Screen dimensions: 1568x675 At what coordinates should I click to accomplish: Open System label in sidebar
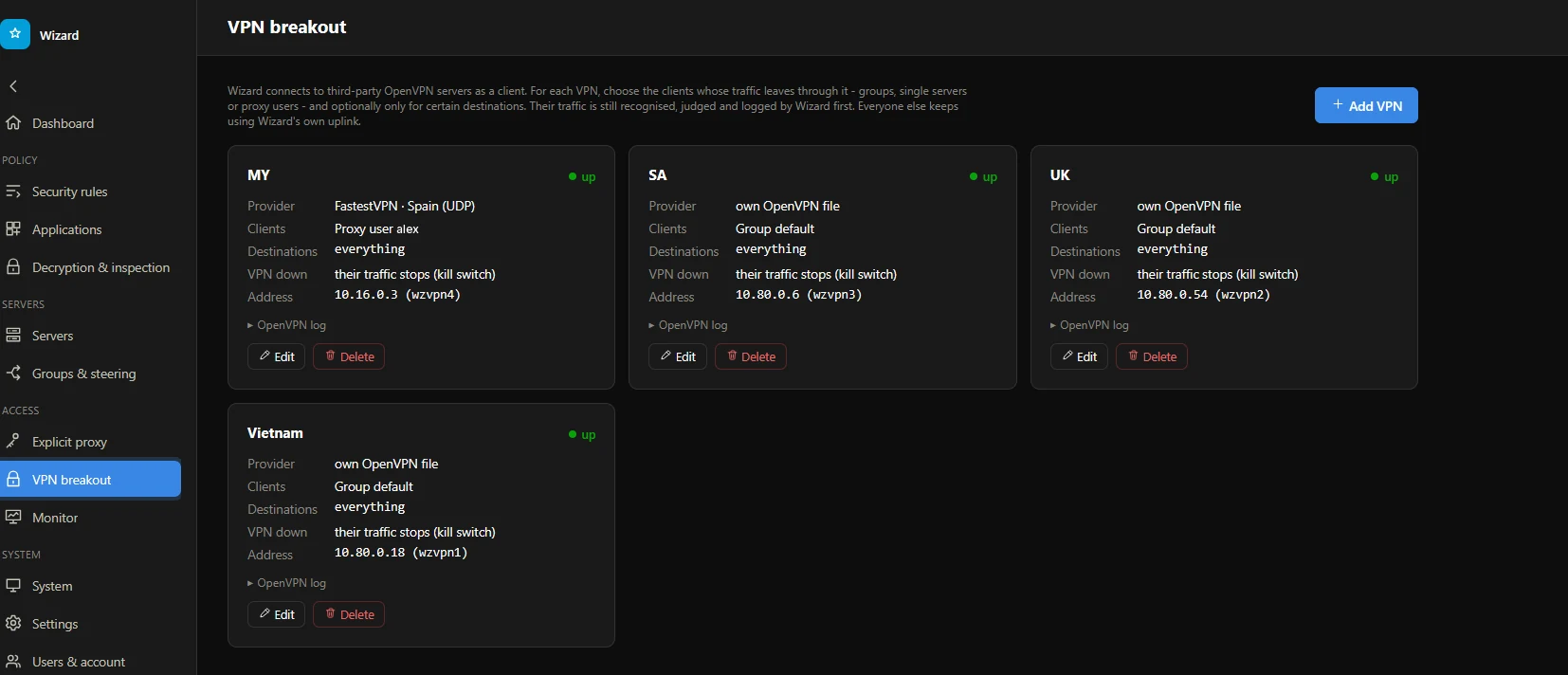coord(52,586)
